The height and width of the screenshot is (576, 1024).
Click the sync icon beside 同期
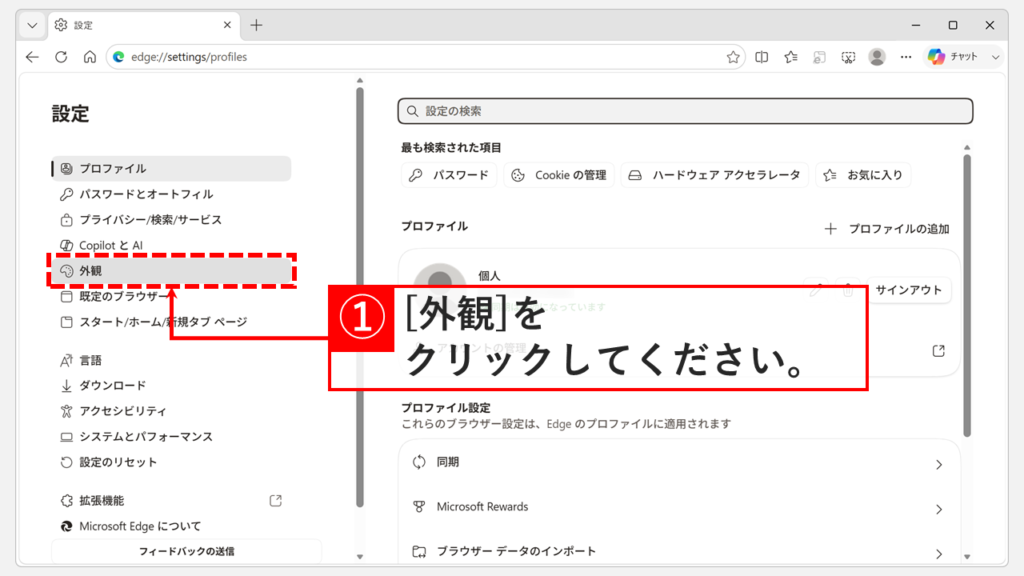[x=419, y=462]
